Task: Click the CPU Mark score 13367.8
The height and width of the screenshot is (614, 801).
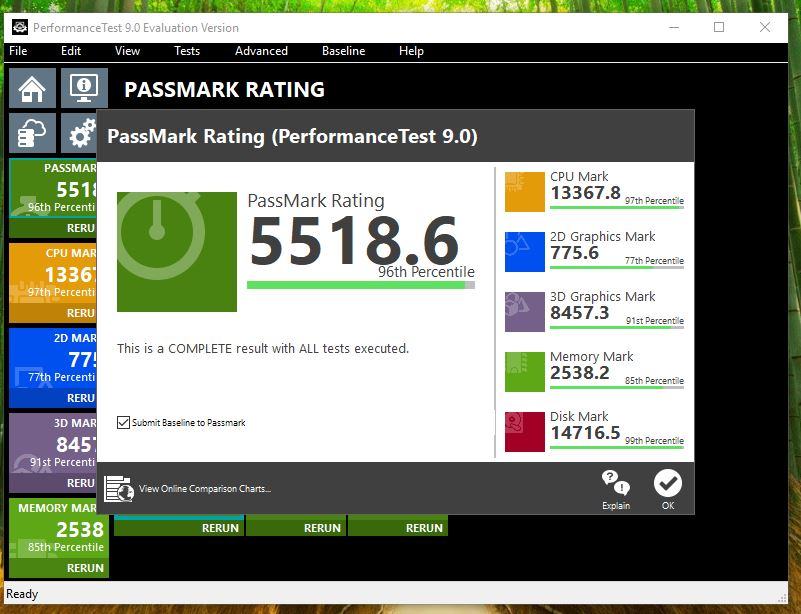Action: pos(585,193)
